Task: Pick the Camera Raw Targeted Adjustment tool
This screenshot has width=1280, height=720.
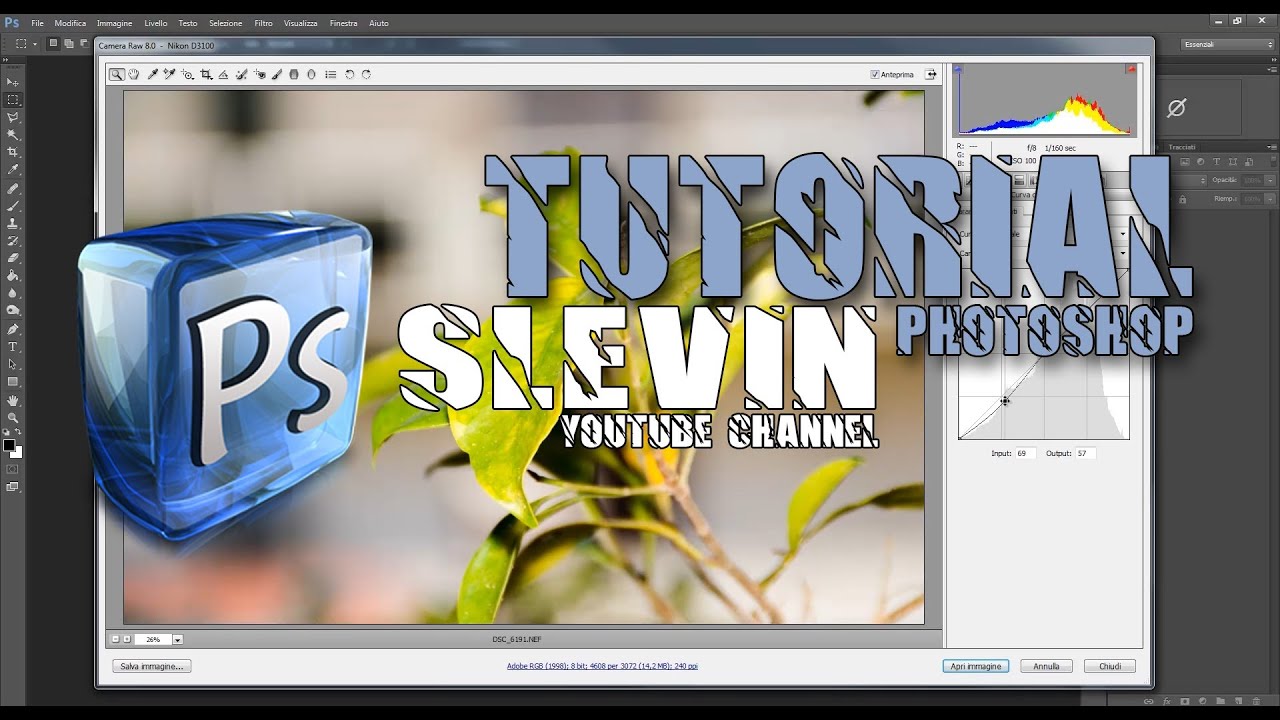Action: pos(187,74)
